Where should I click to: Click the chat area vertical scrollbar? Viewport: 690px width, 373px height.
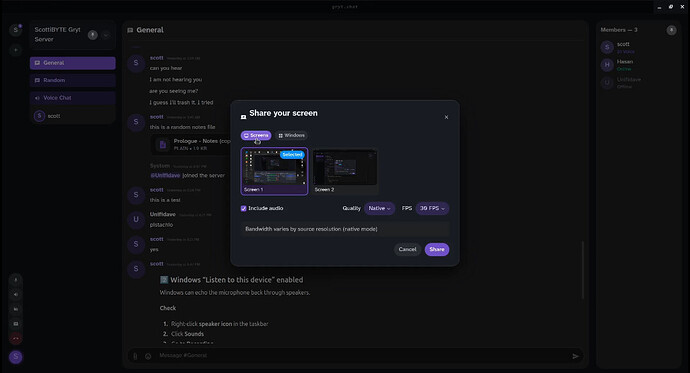pos(583,270)
